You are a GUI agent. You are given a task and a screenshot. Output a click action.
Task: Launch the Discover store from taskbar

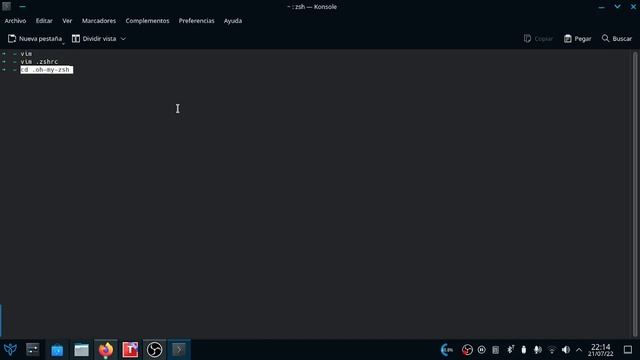tap(57, 350)
